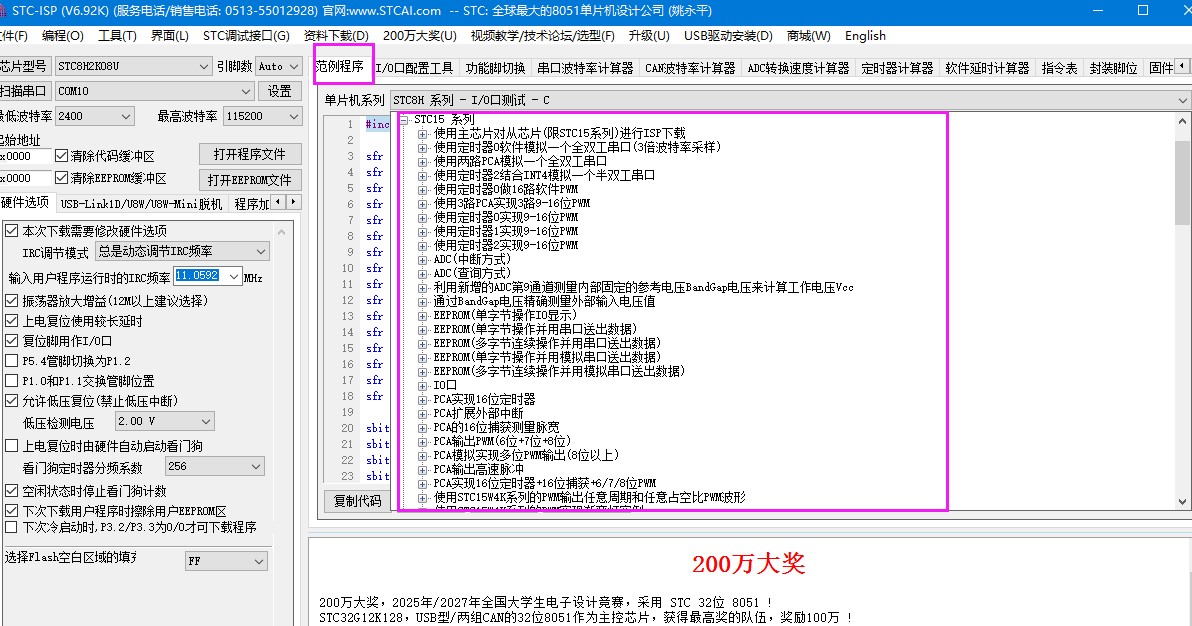Toggle 上电复位使用较长延时 checkbox
The image size is (1192, 626).
(x=11, y=321)
